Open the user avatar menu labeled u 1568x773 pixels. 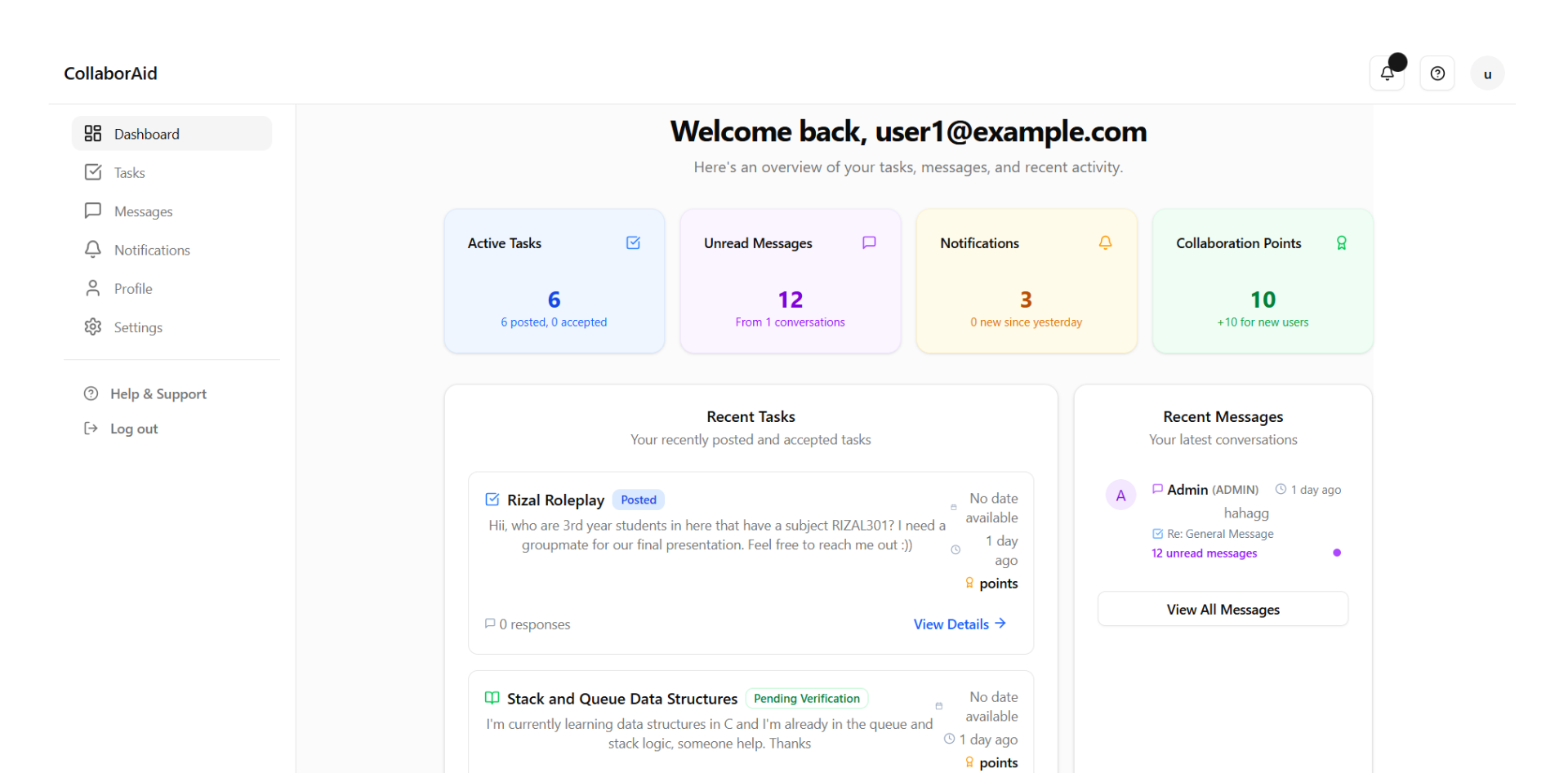pos(1487,73)
